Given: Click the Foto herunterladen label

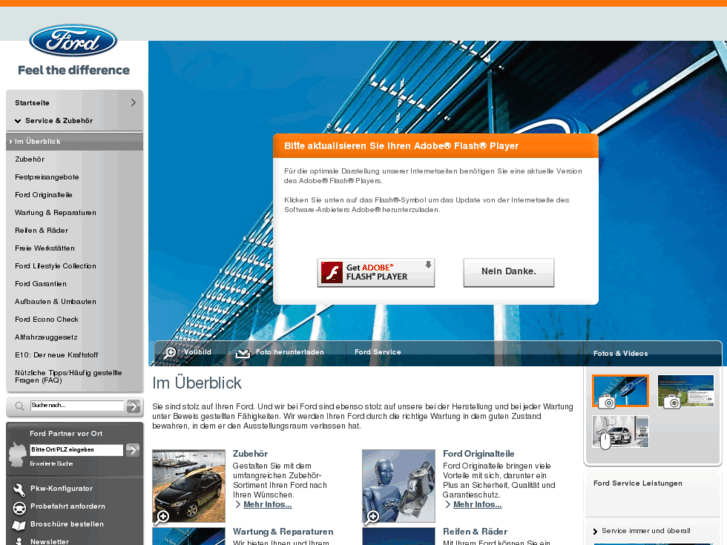Looking at the screenshot, I should (x=290, y=352).
